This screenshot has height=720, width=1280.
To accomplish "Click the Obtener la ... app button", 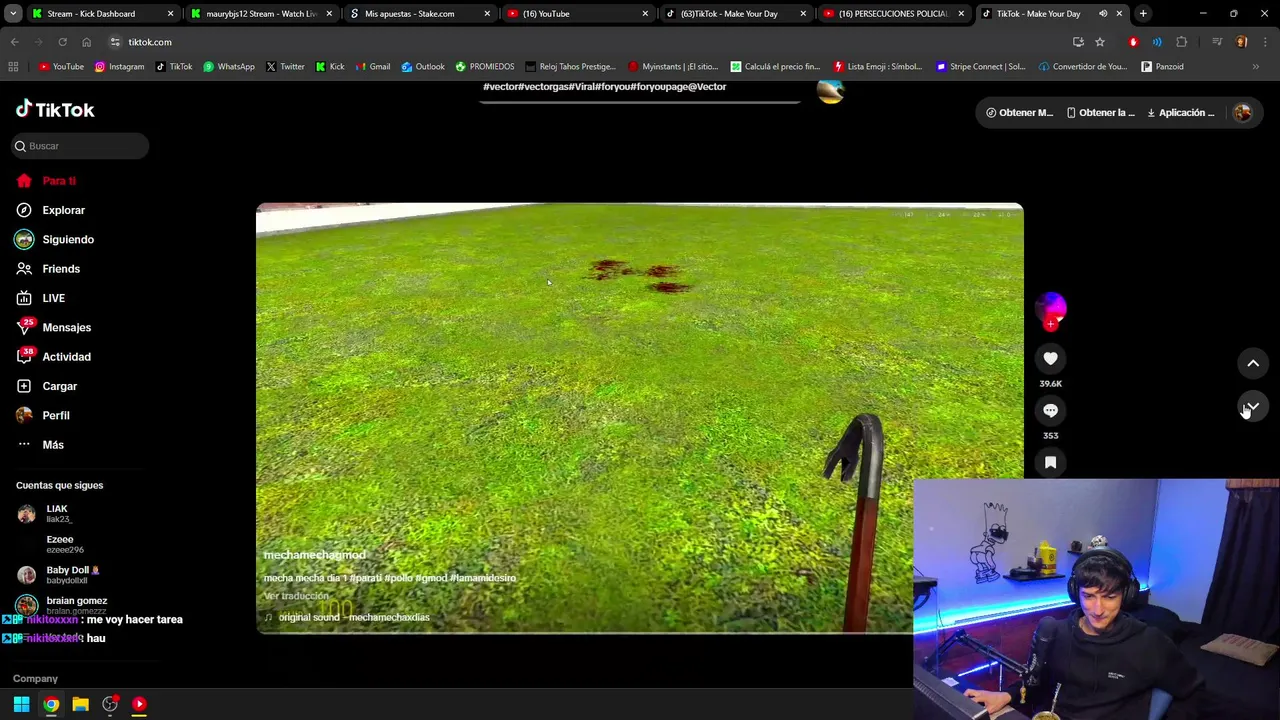I will [1100, 113].
